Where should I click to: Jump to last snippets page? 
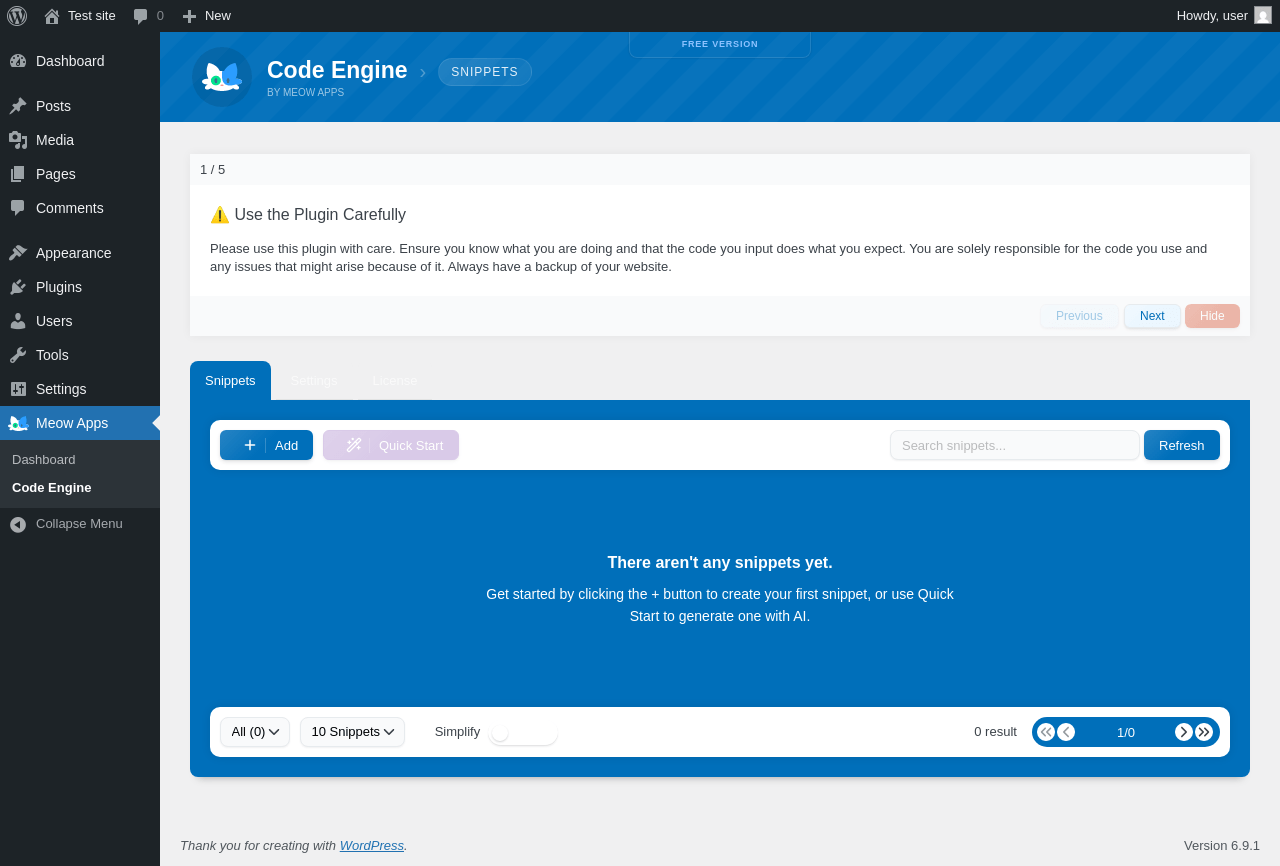(x=1204, y=732)
